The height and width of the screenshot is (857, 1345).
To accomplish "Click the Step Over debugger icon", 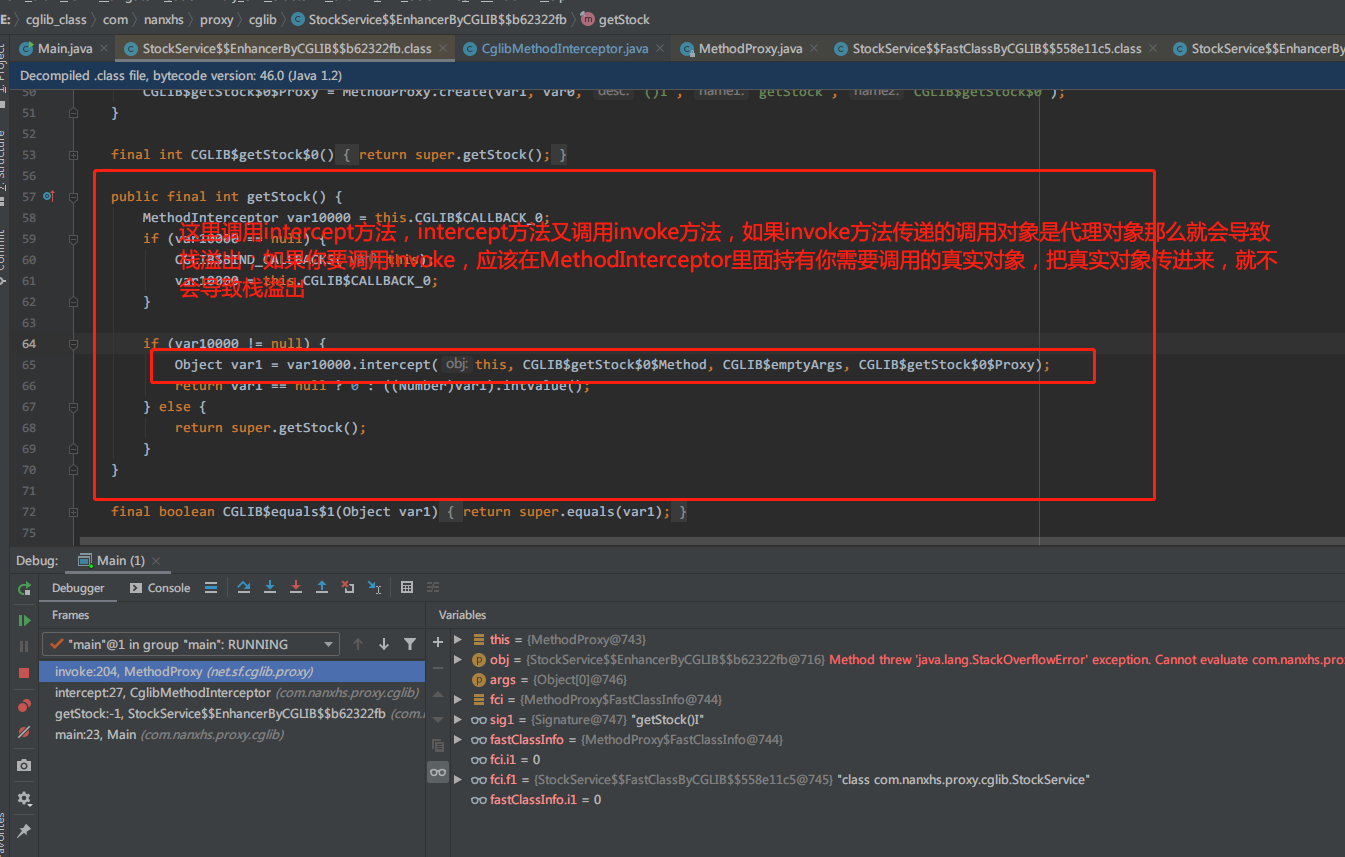I will point(244,587).
